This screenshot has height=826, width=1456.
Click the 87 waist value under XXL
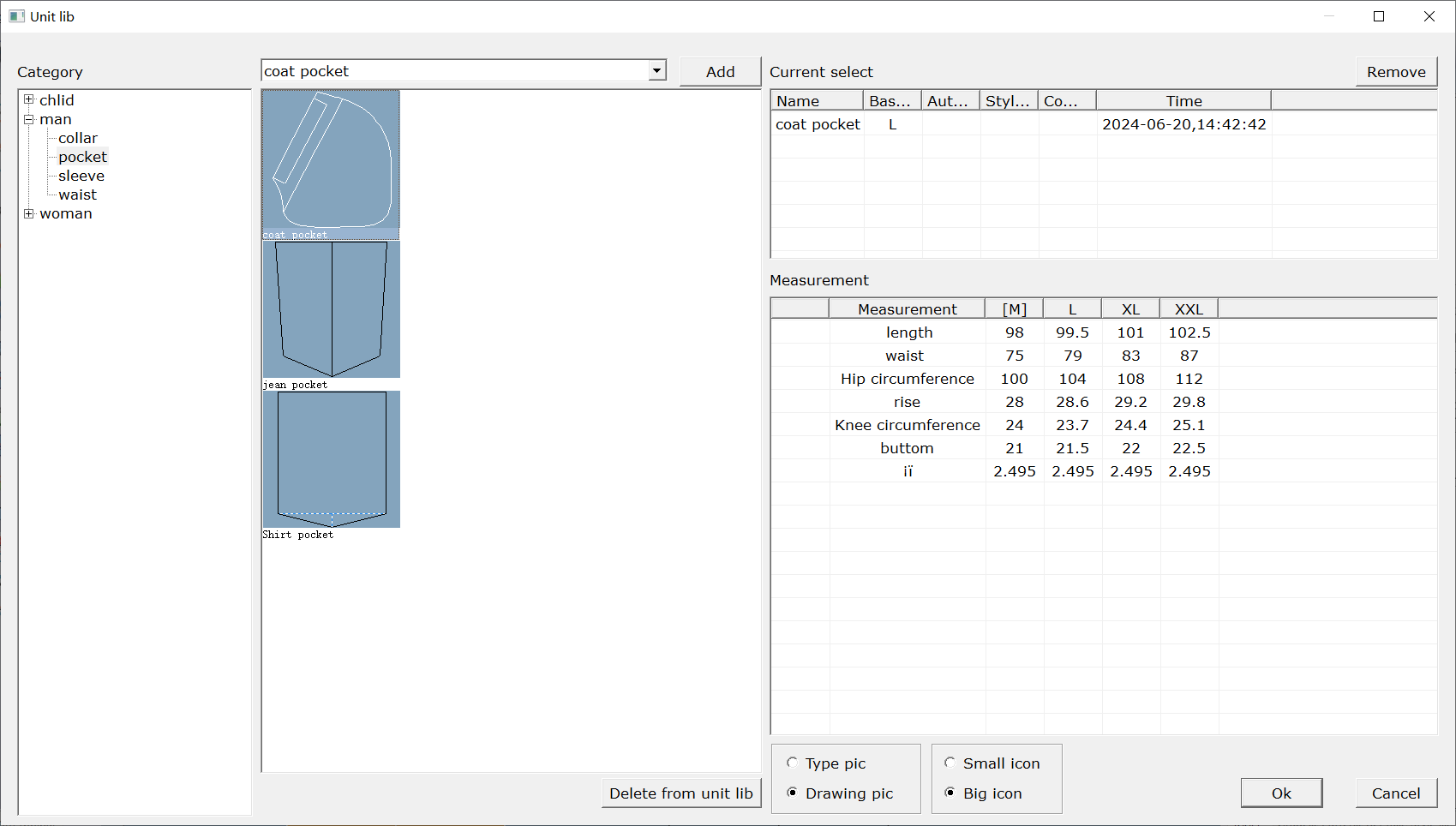[1189, 356]
